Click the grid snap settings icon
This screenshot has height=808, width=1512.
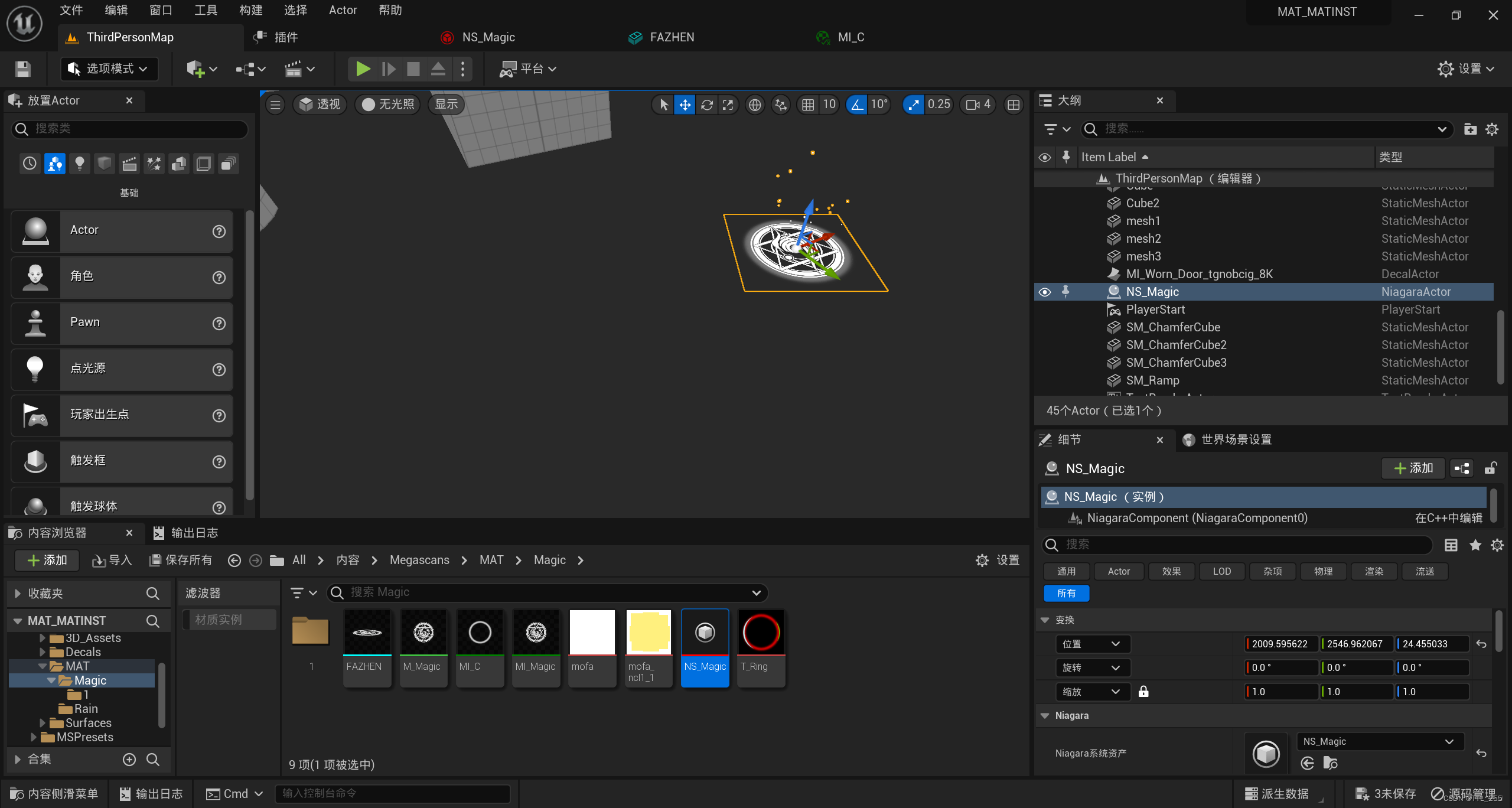pos(807,103)
